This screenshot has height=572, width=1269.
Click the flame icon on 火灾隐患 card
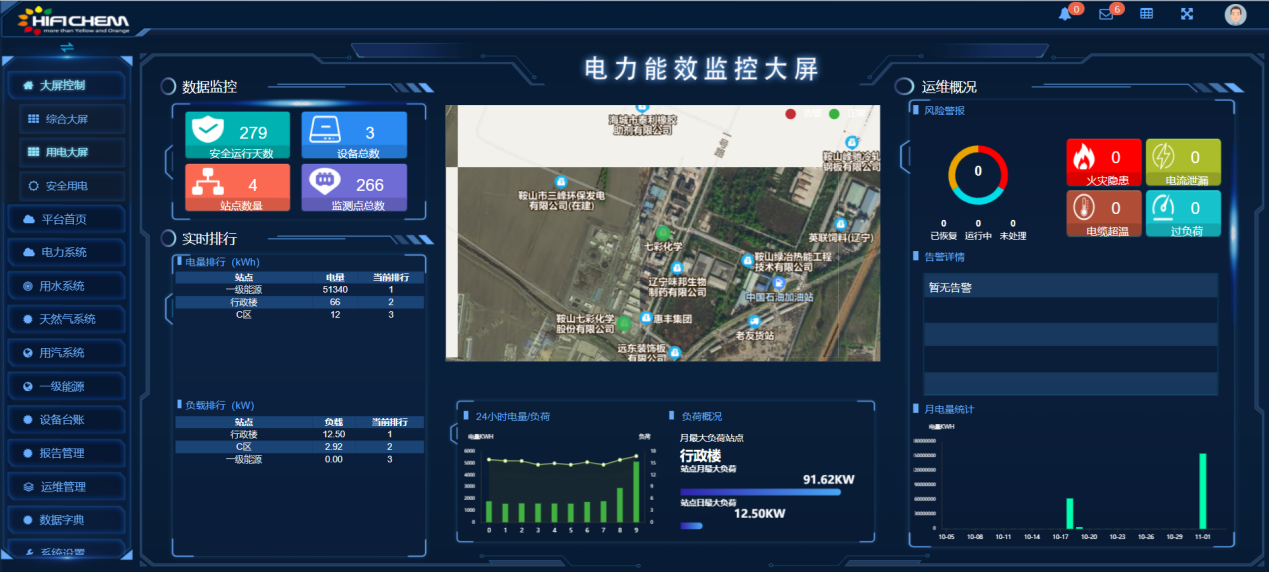coord(1085,157)
